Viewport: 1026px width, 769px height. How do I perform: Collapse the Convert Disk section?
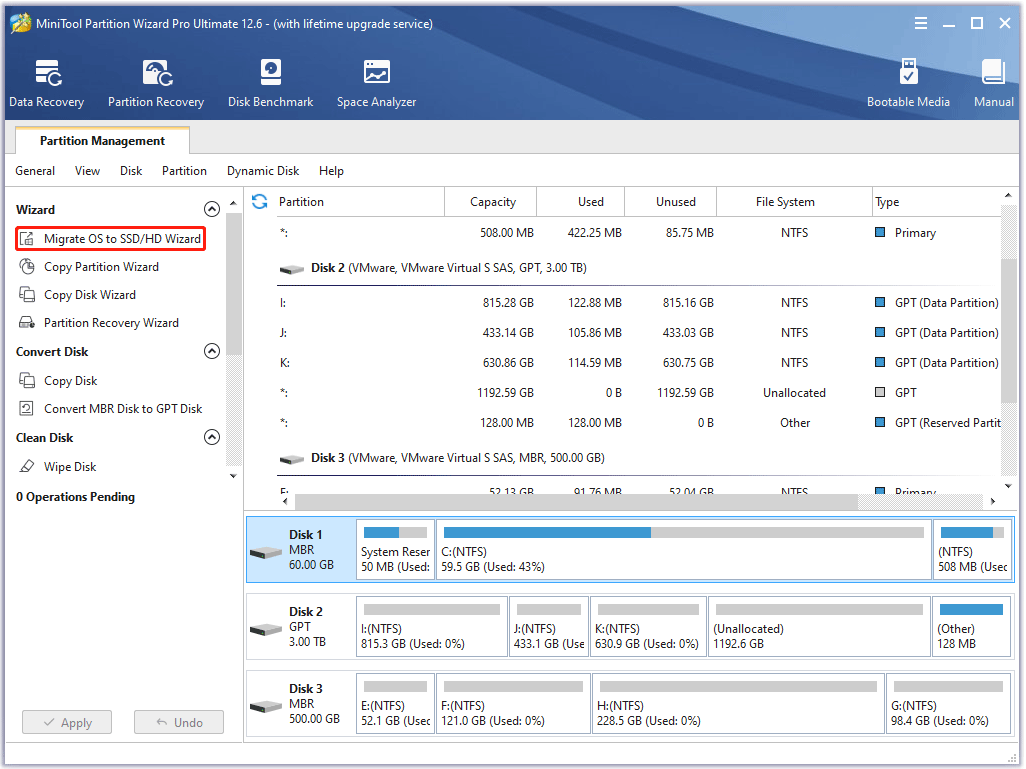point(211,351)
